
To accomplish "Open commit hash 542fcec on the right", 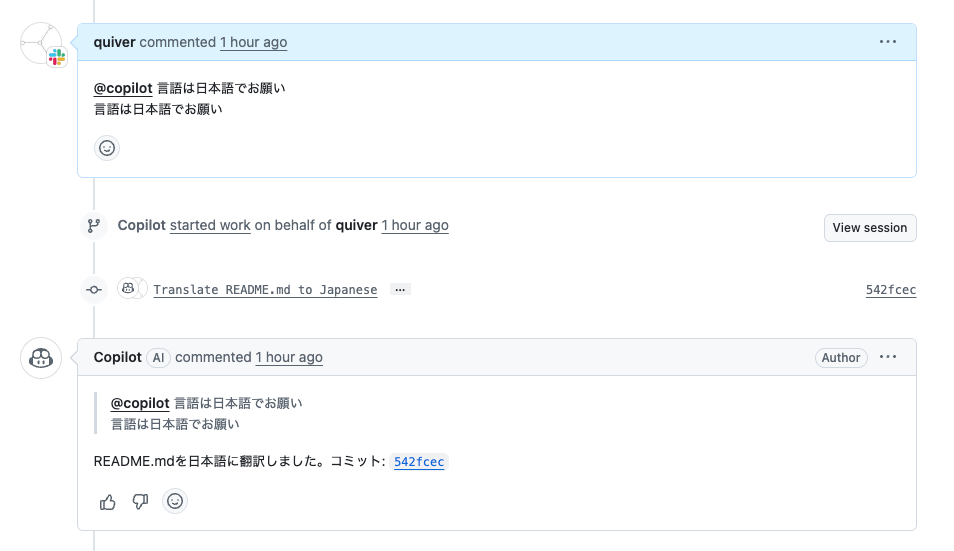I will [x=890, y=290].
